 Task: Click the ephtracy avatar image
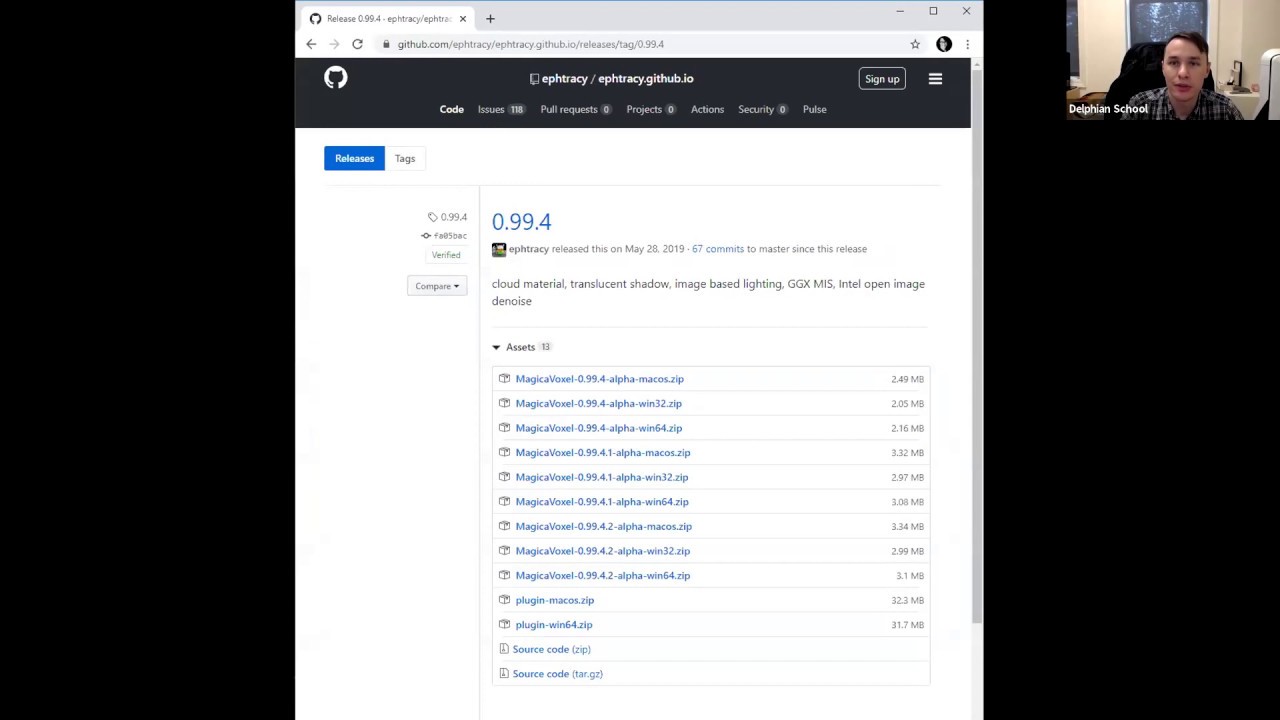(499, 249)
